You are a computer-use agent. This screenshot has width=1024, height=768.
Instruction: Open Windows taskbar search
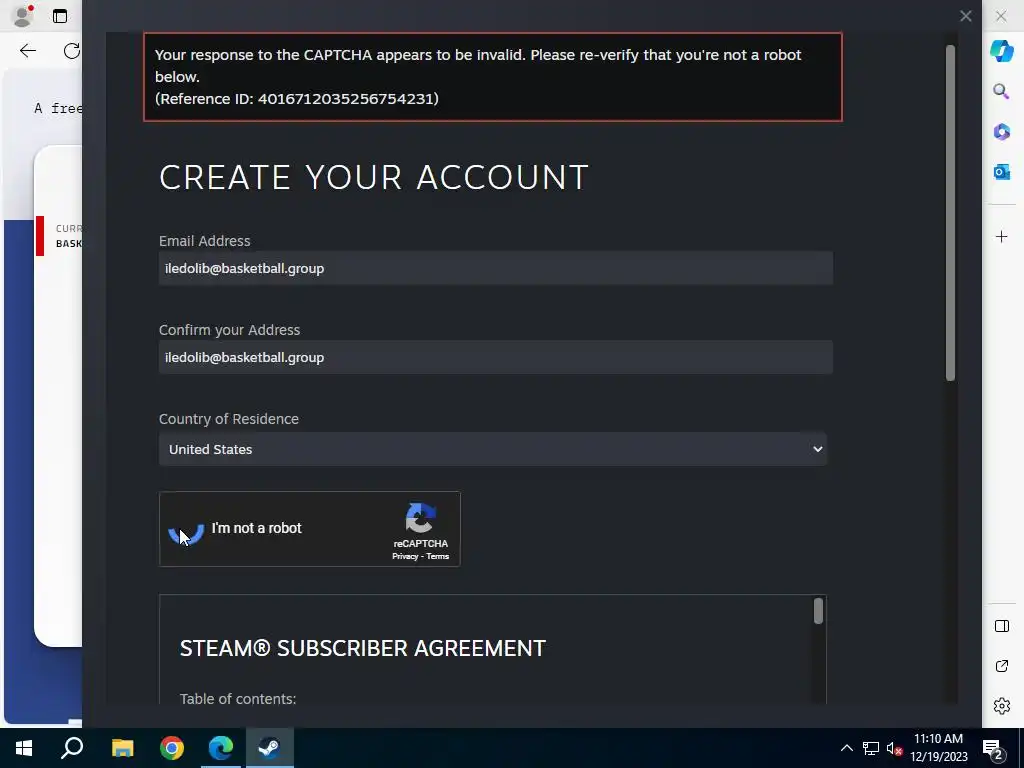[72, 748]
